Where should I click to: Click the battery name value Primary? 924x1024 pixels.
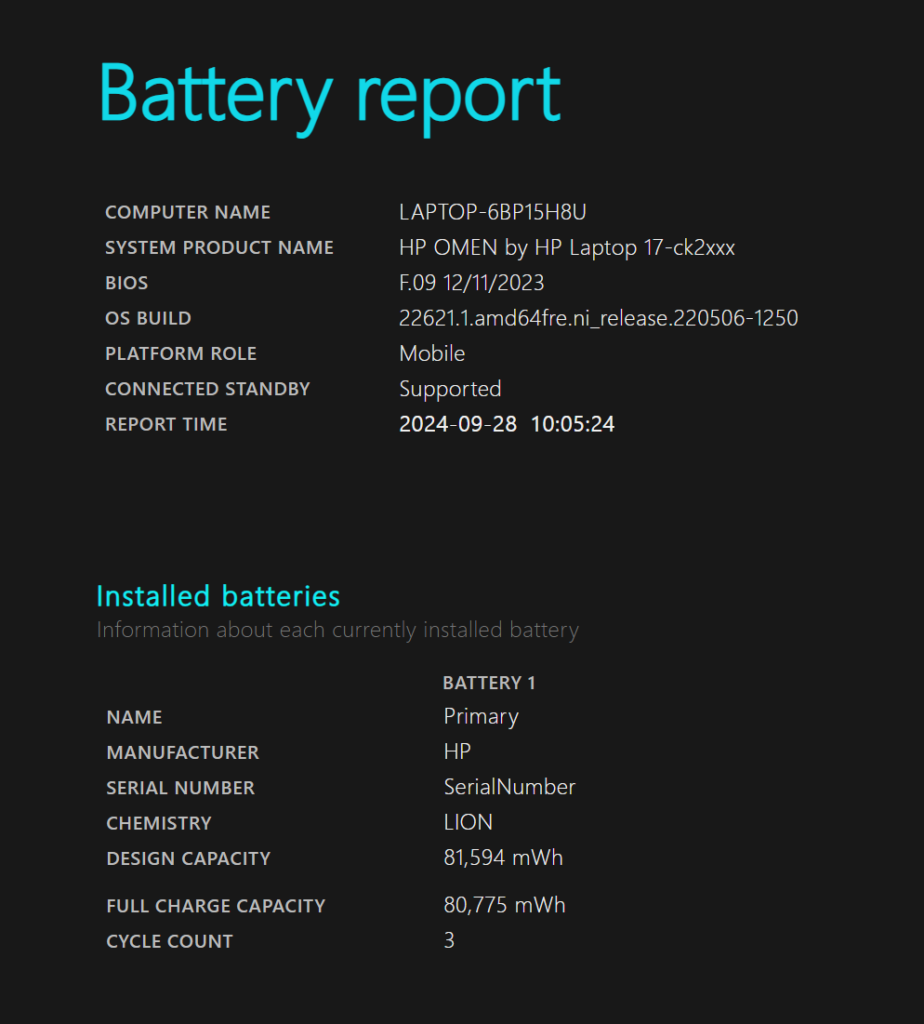tap(481, 717)
